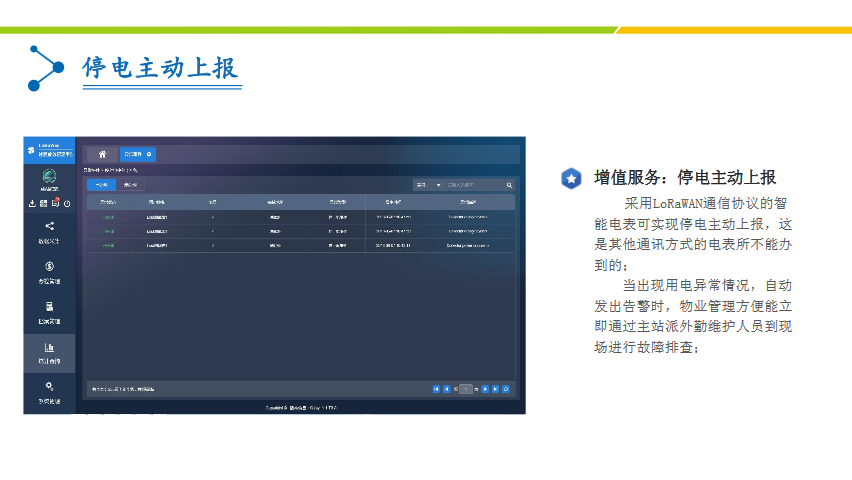Switch to the second sub-tab
The image size is (852, 480).
point(130,185)
